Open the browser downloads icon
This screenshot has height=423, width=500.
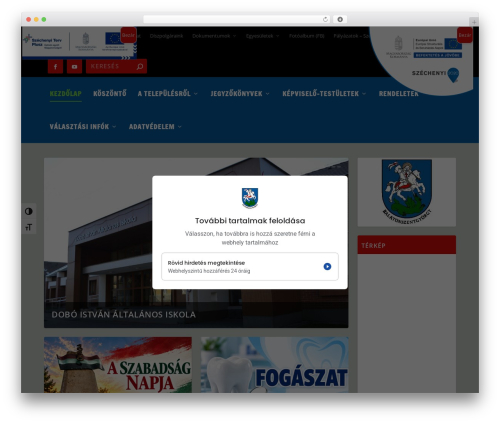point(340,19)
